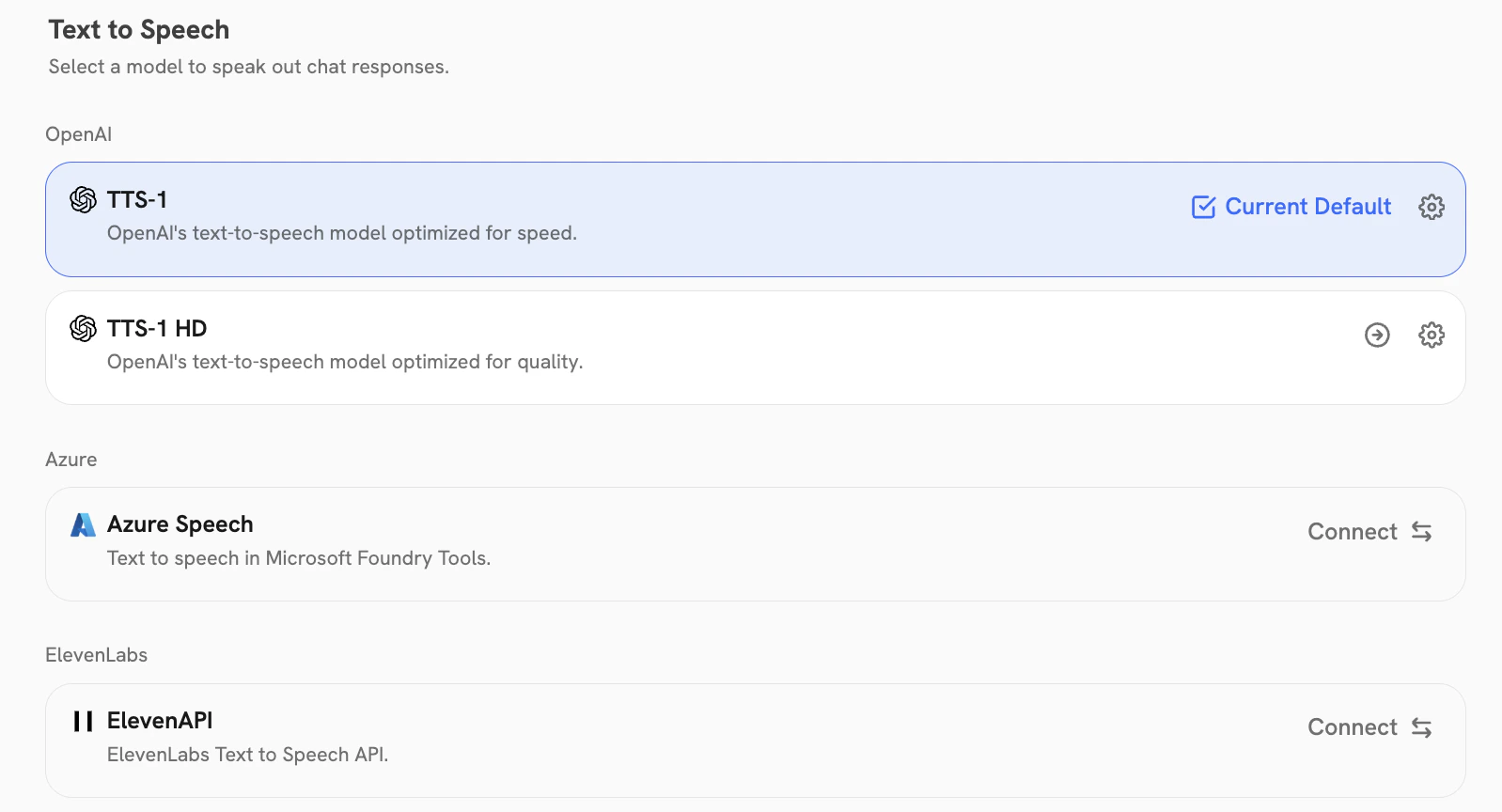Click the arrow icon on the TTS-1 HD row
This screenshot has width=1502, height=812.
pyautogui.click(x=1376, y=335)
